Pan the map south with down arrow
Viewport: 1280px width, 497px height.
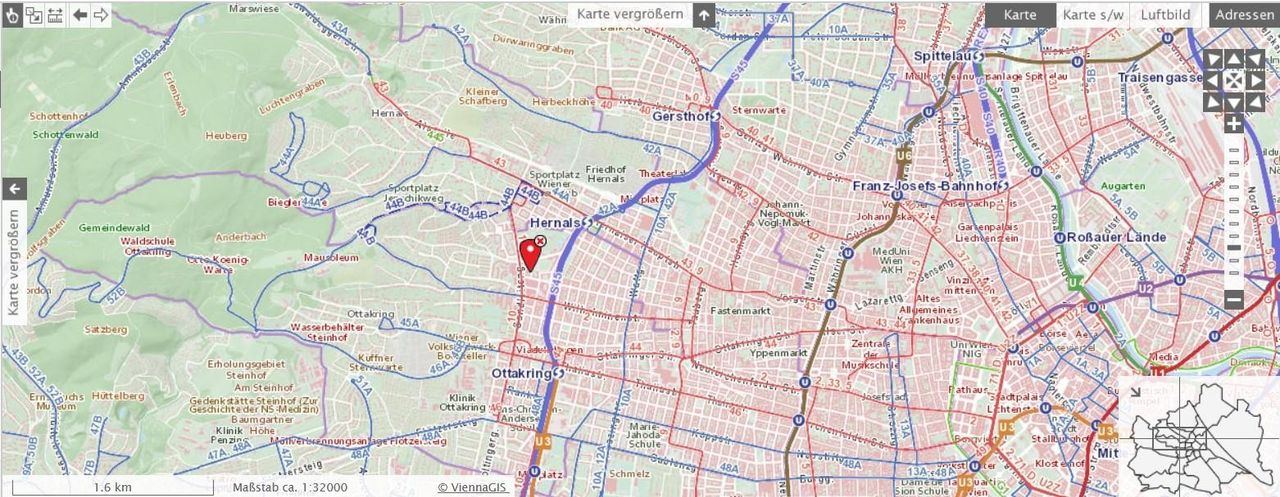pyautogui.click(x=1233, y=102)
